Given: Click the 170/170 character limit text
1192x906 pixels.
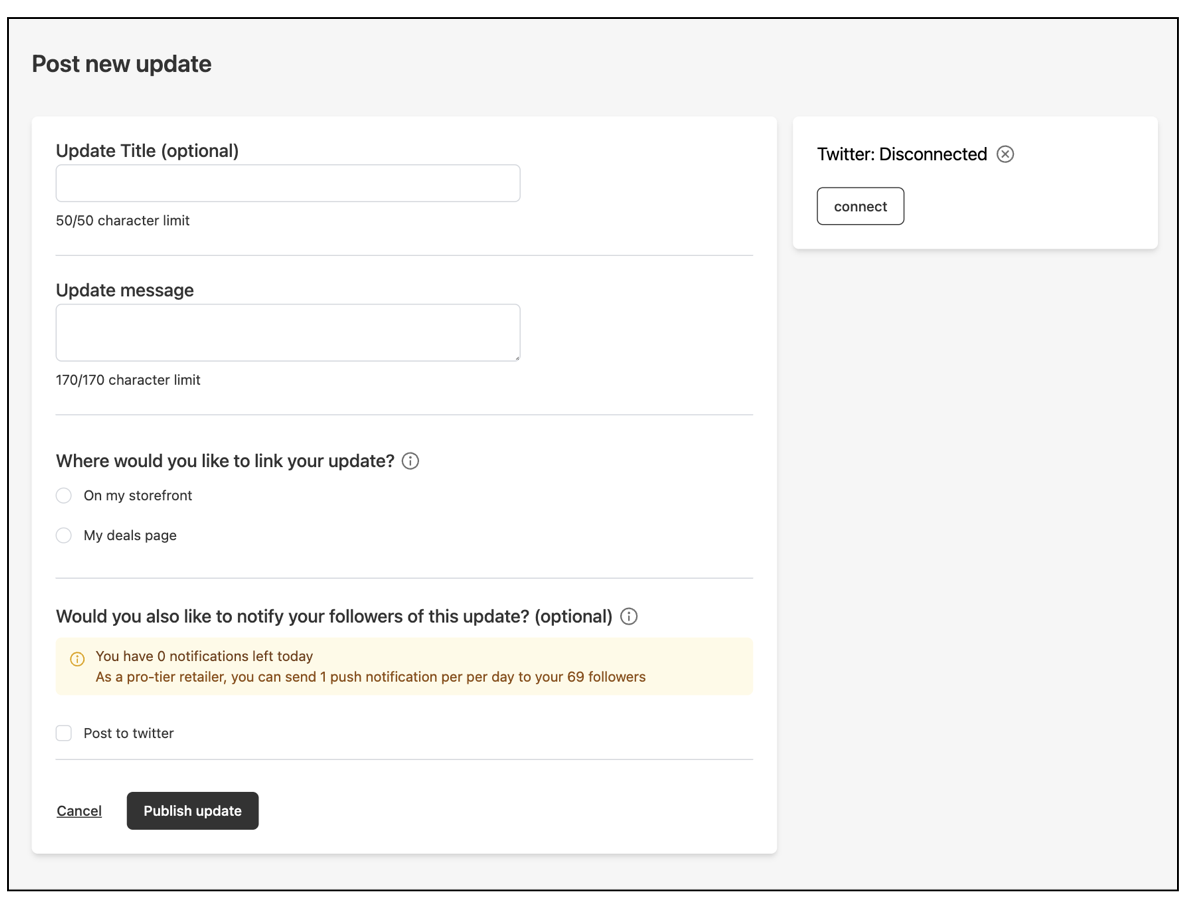Looking at the screenshot, I should click(128, 380).
